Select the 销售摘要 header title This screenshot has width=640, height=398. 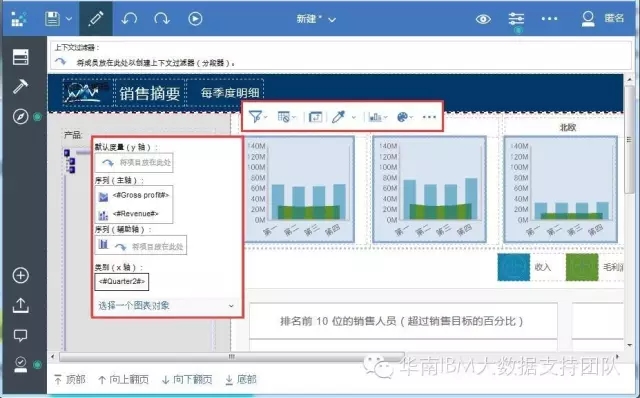[x=150, y=93]
